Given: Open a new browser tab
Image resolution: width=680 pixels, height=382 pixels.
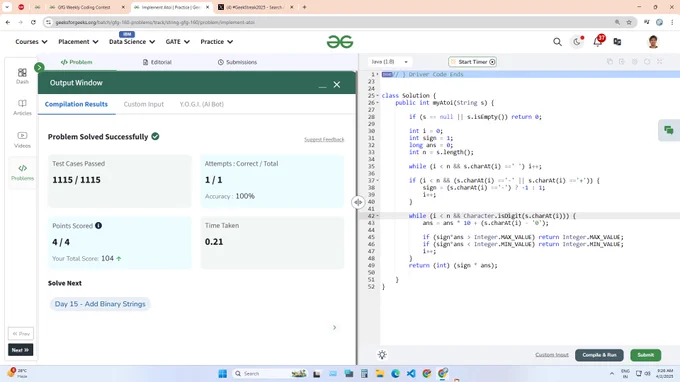Looking at the screenshot, I should [x=304, y=7].
